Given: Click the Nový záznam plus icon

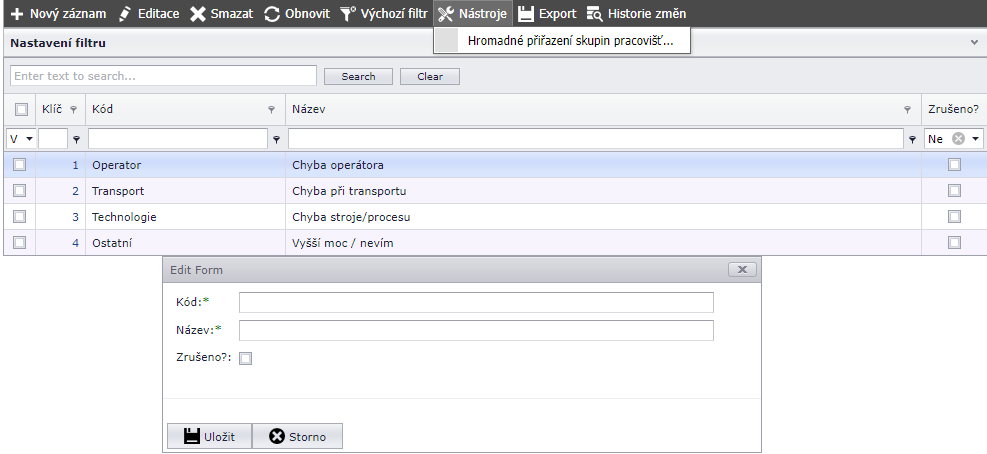Looking at the screenshot, I should 17,14.
